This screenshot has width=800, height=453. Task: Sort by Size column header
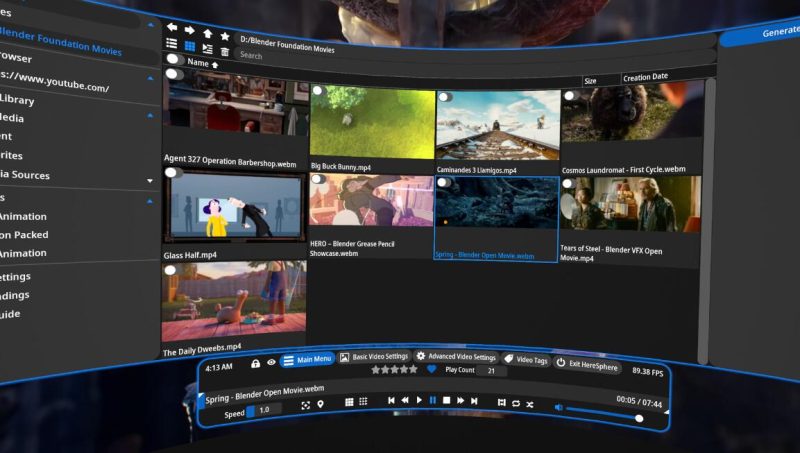pos(590,81)
